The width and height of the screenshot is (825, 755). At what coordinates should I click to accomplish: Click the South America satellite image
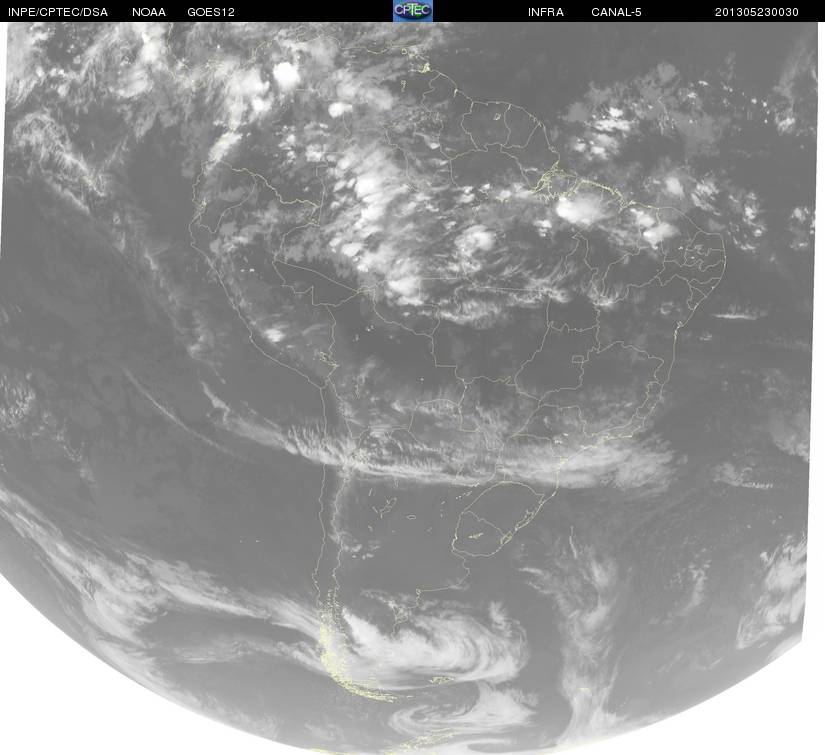[412, 388]
